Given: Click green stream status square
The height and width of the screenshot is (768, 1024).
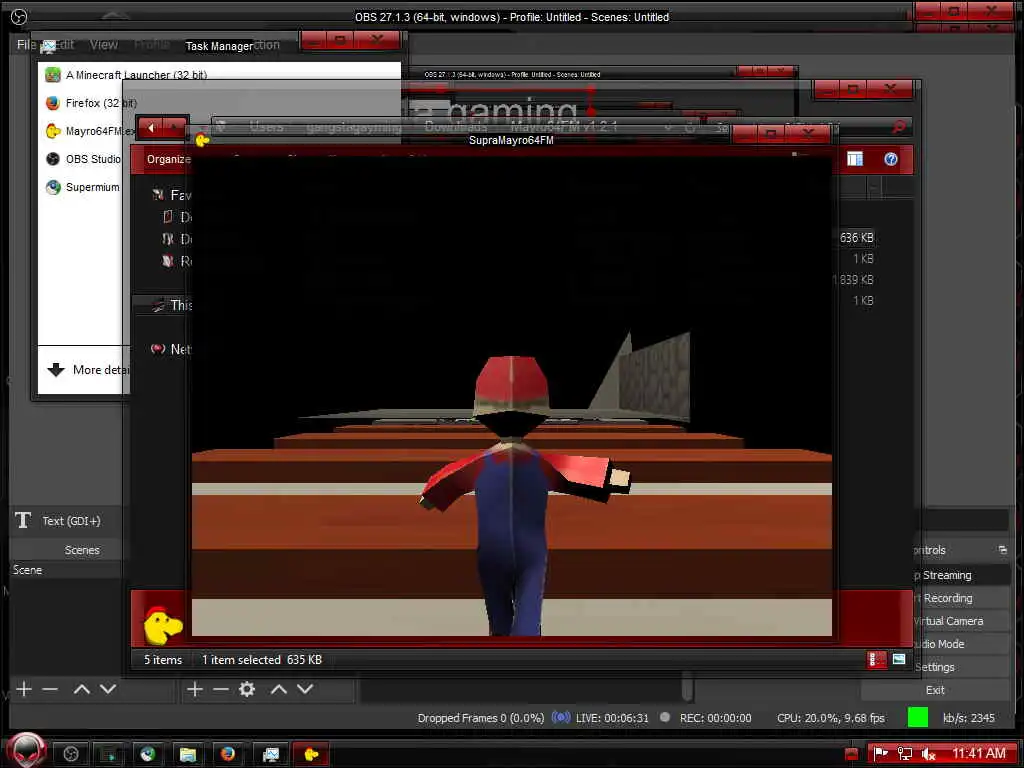Looking at the screenshot, I should [x=918, y=717].
